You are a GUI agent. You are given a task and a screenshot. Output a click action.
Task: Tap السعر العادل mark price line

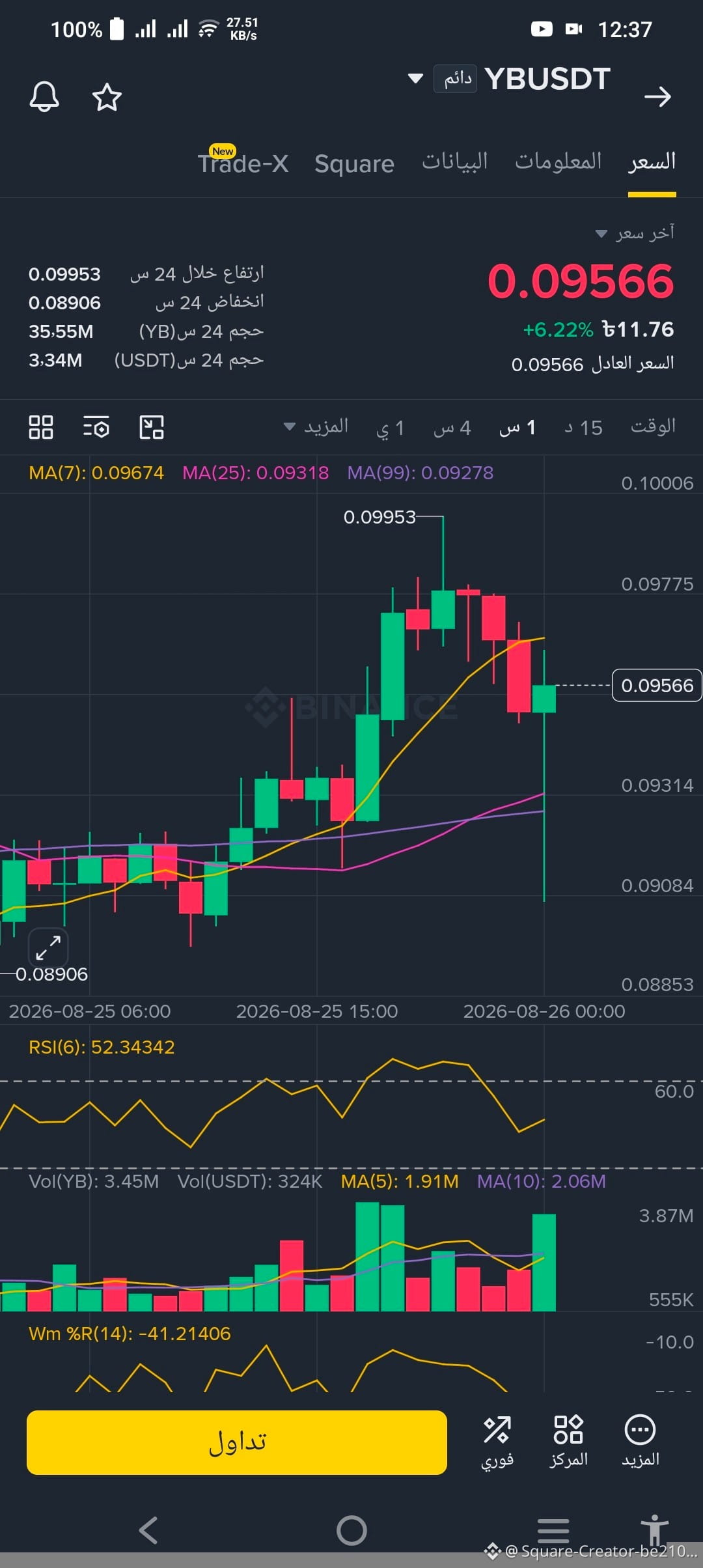coord(592,364)
